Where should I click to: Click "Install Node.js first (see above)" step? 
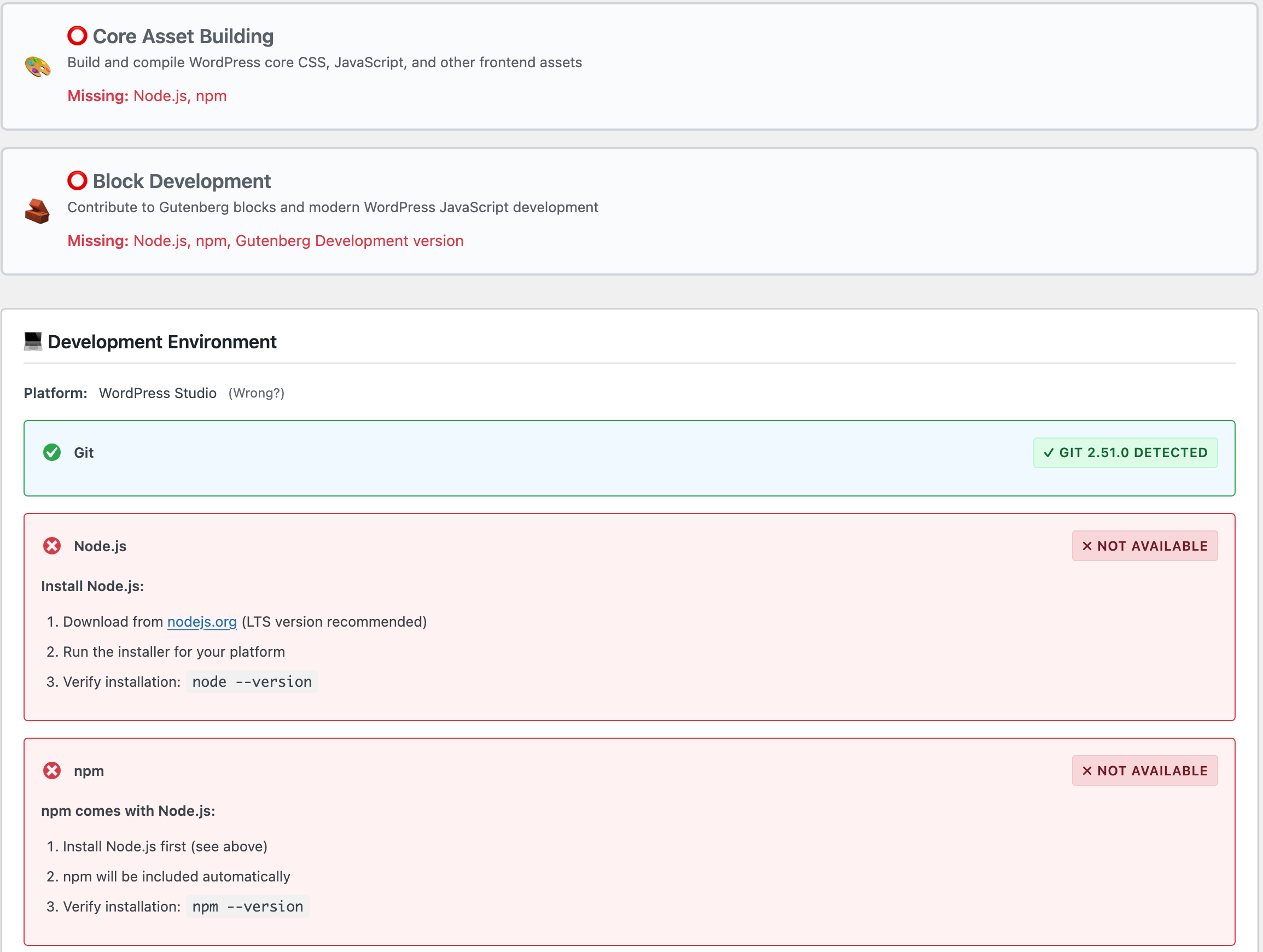pos(165,846)
